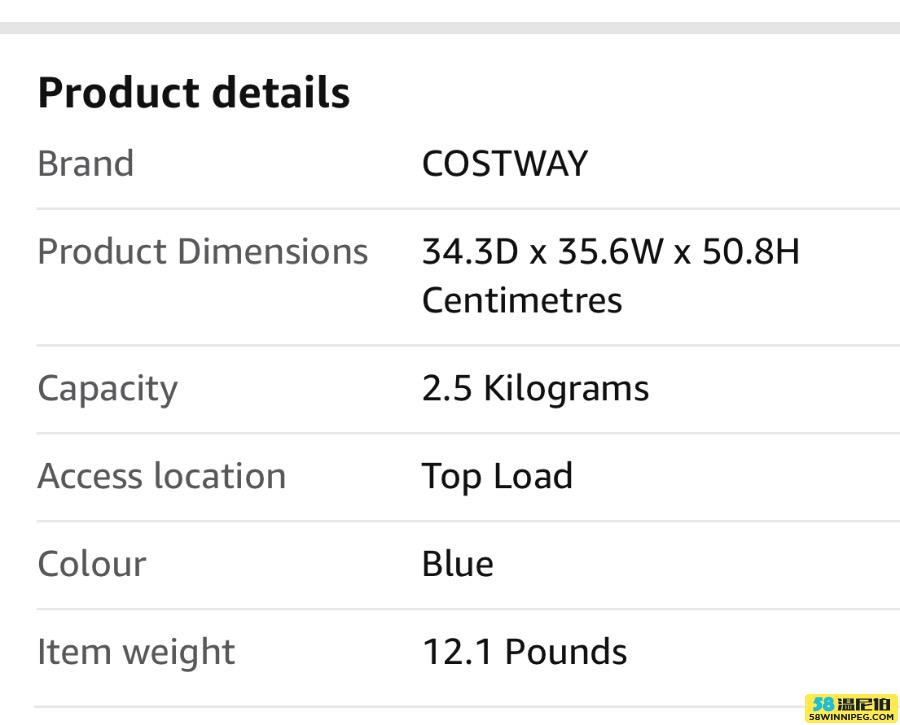Click the Centimetres unit text
The width and height of the screenshot is (900, 725).
(x=522, y=300)
